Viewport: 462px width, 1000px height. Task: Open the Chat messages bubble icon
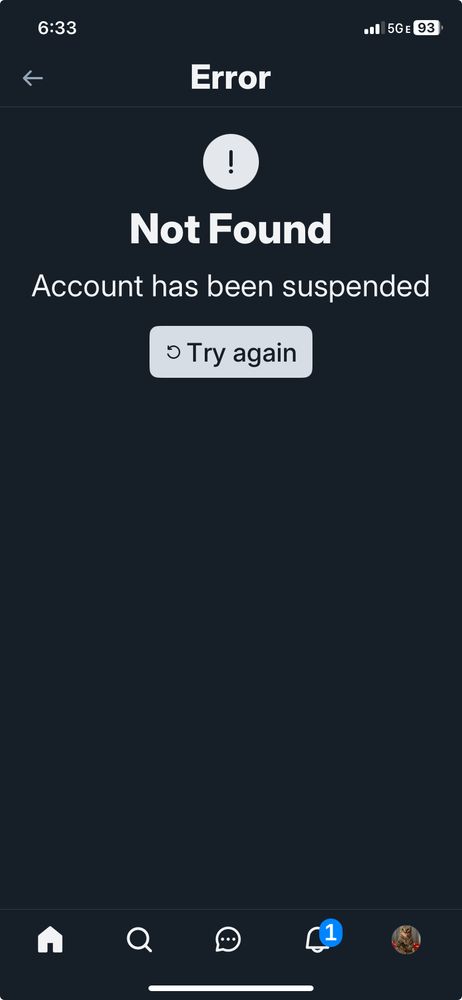[x=228, y=939]
